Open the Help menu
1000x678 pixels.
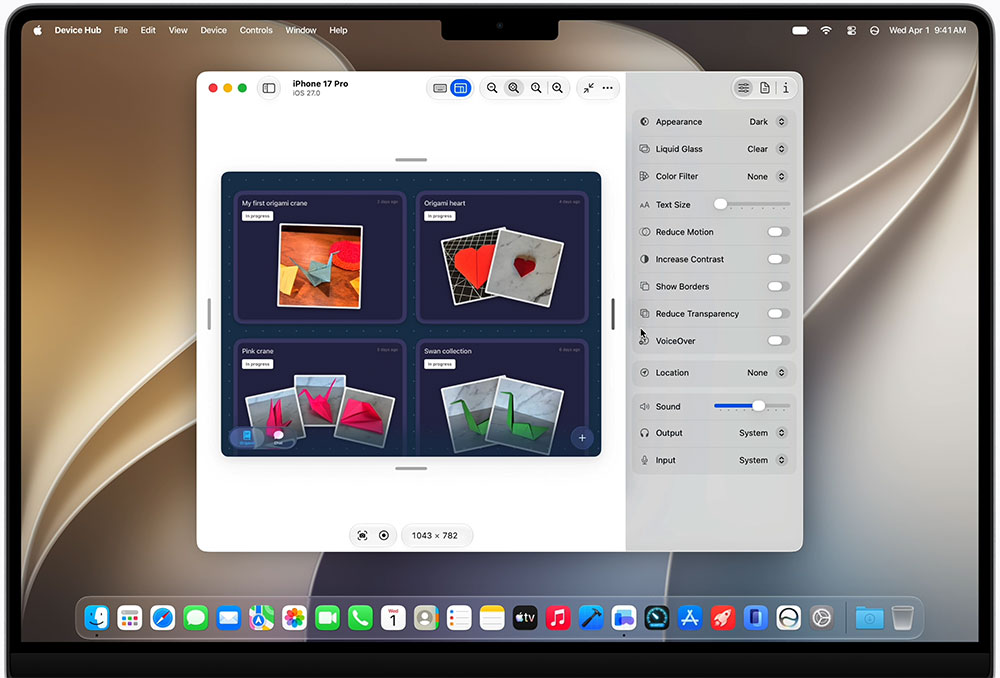(338, 30)
